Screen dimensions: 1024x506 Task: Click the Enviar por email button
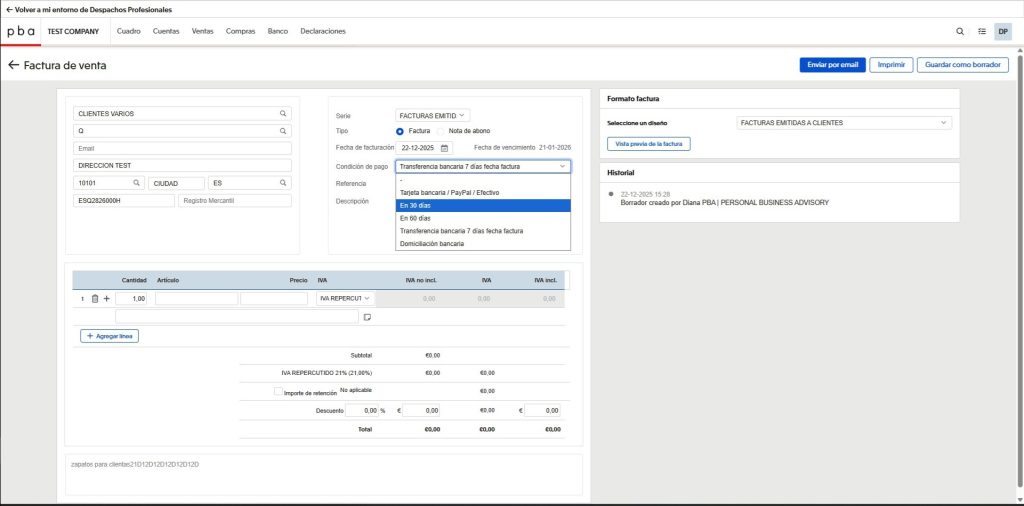pos(832,65)
